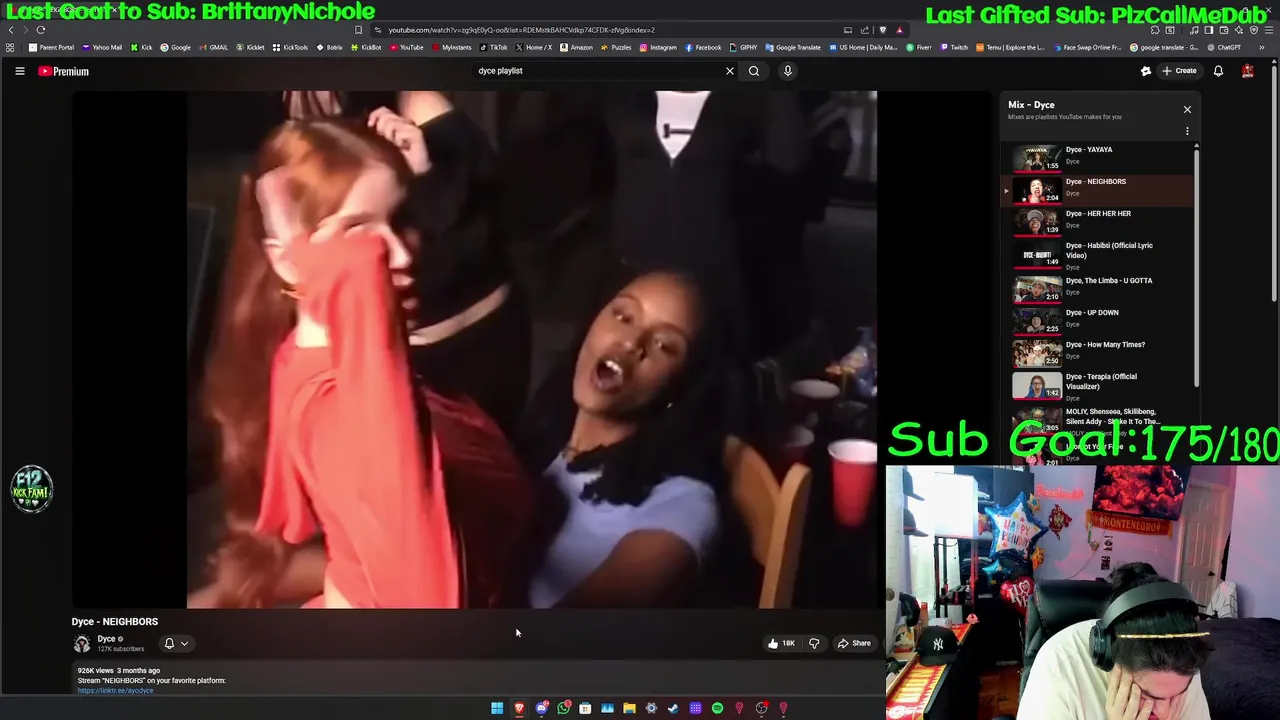
Task: Open the Mix playlist three-dot options
Action: 1187,131
